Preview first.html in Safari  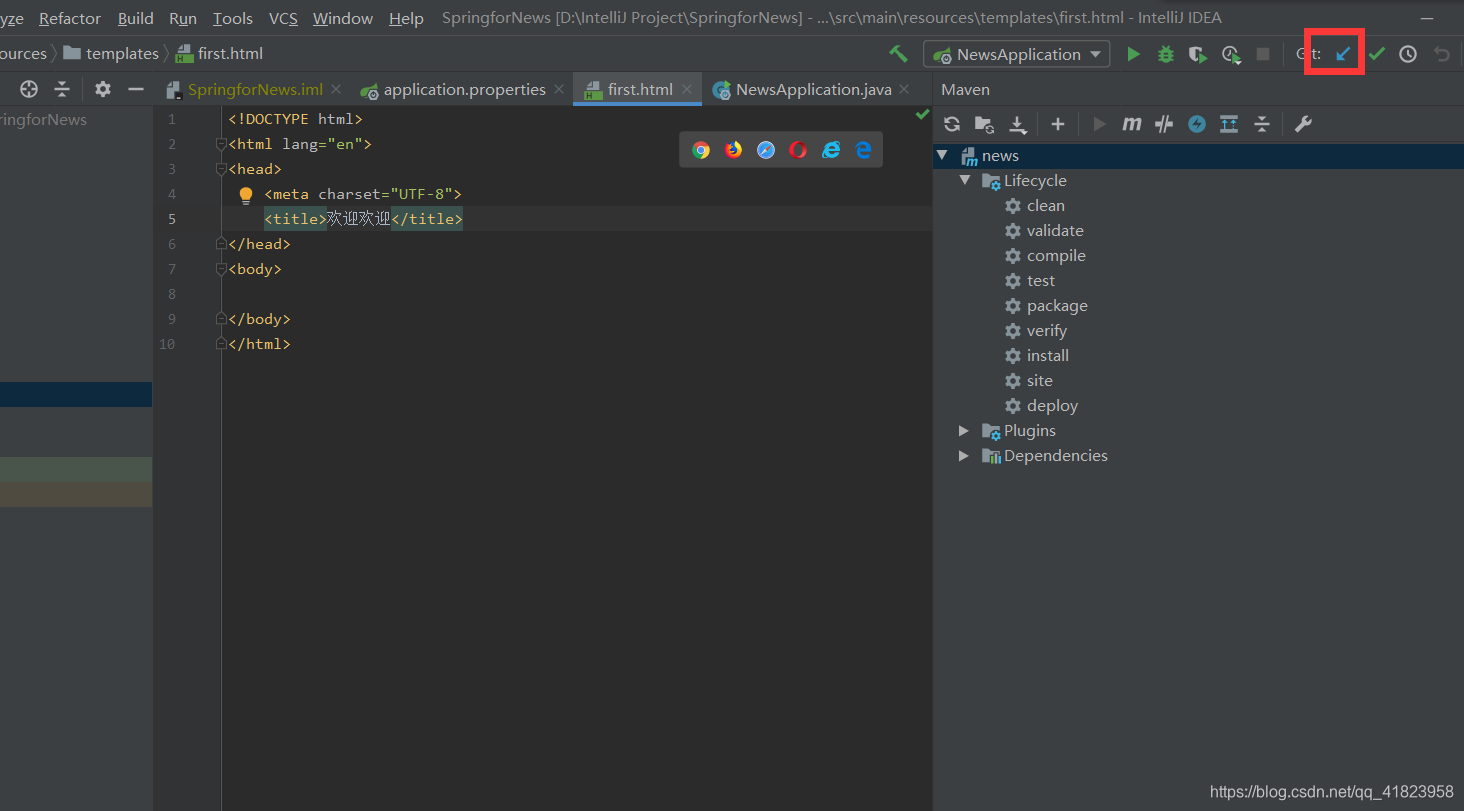coord(766,150)
